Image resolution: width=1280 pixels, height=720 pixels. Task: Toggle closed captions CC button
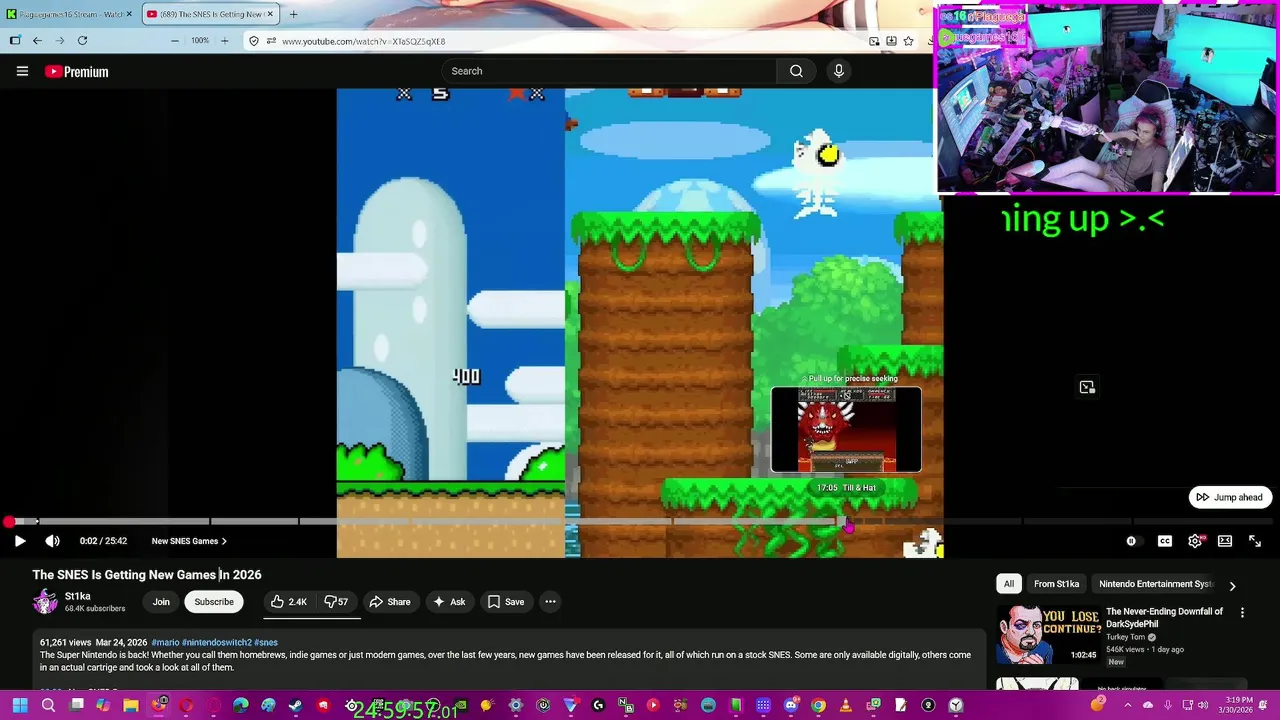coord(1165,541)
